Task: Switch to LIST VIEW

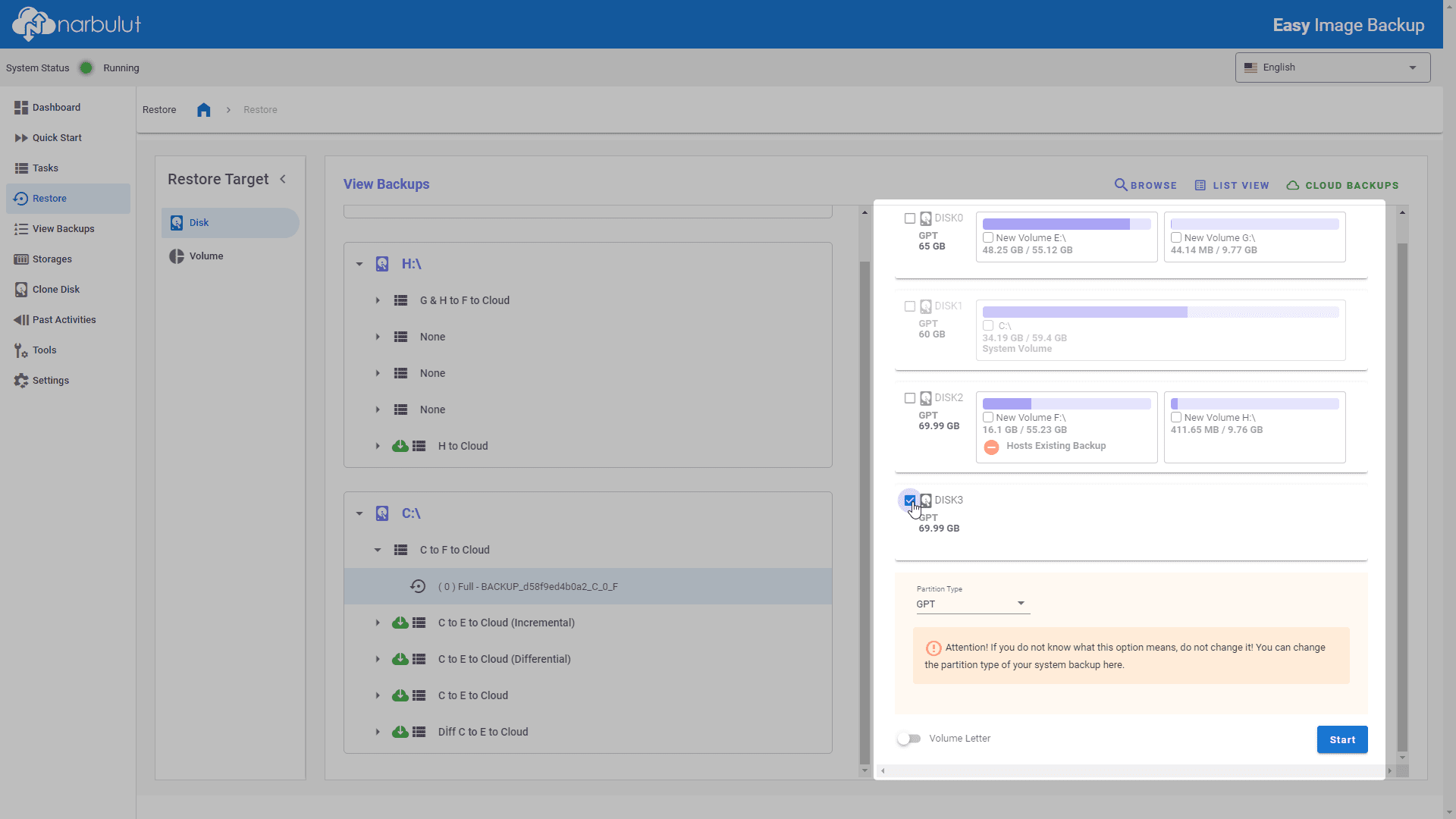Action: [1232, 185]
